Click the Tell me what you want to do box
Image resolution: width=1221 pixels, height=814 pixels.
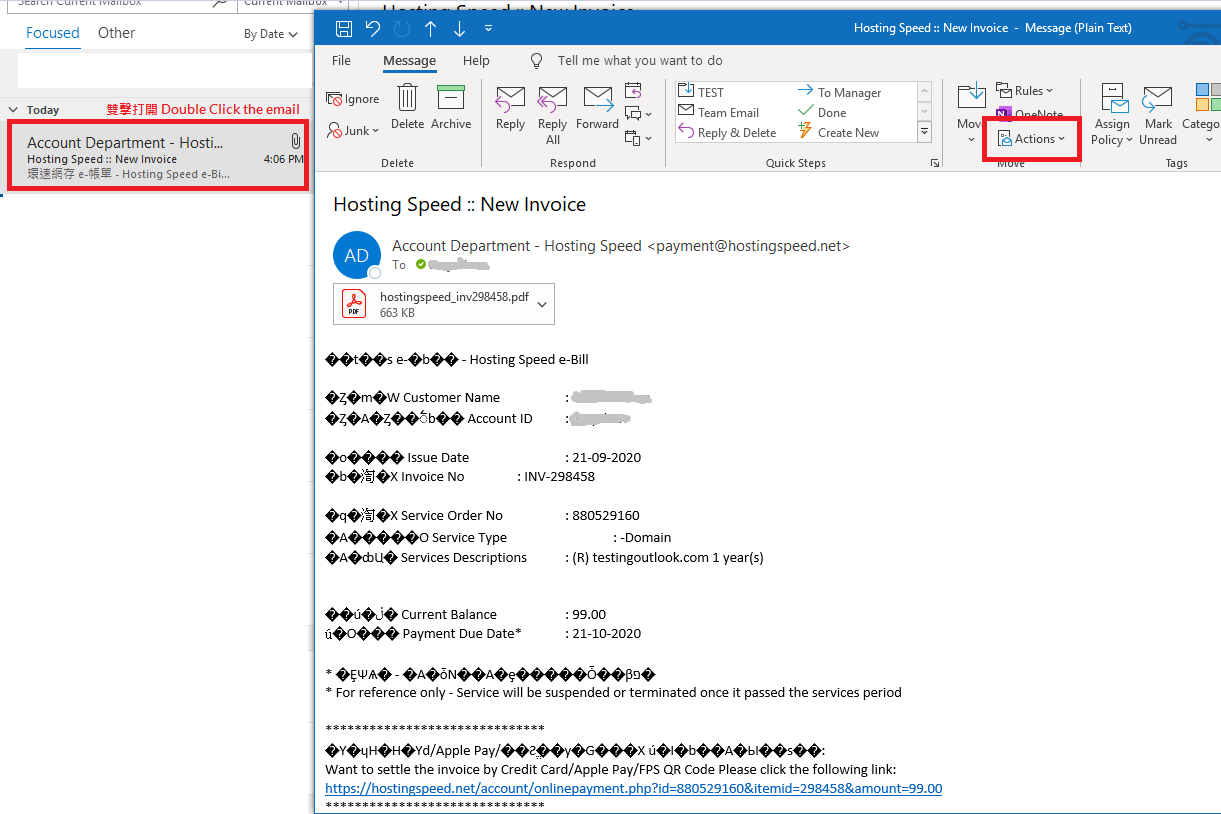point(640,60)
